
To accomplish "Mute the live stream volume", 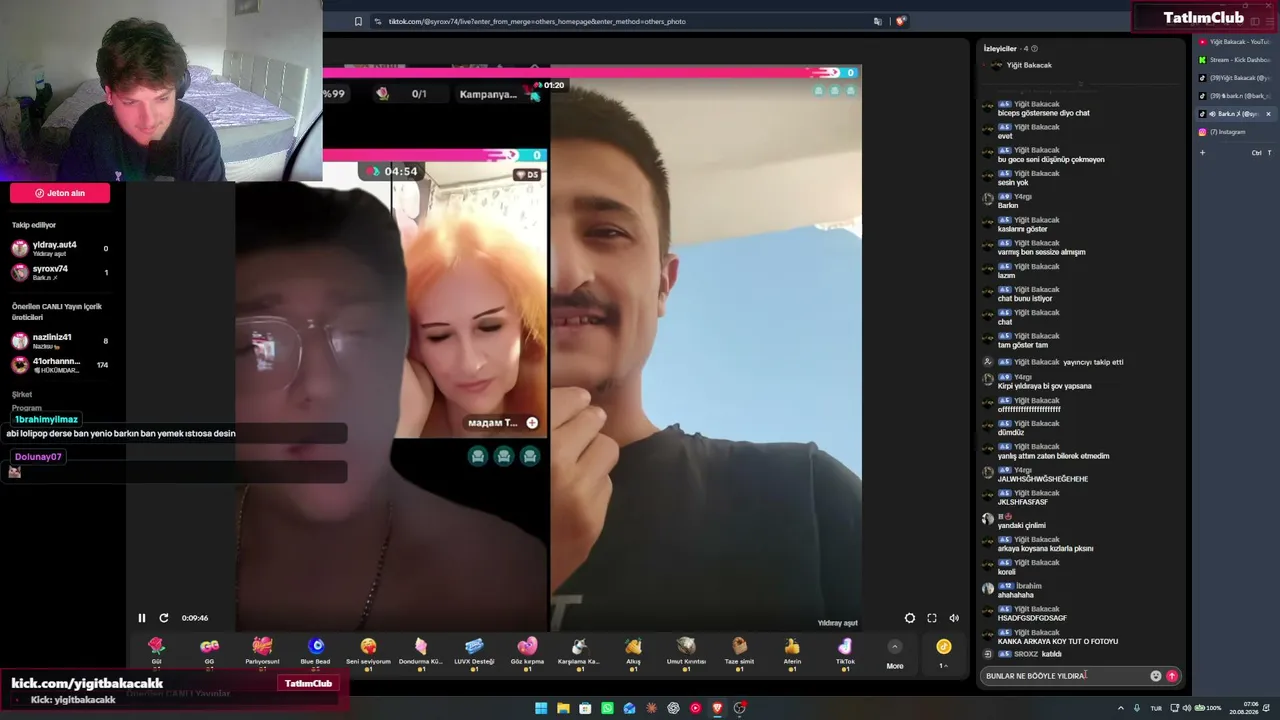I will (x=954, y=618).
